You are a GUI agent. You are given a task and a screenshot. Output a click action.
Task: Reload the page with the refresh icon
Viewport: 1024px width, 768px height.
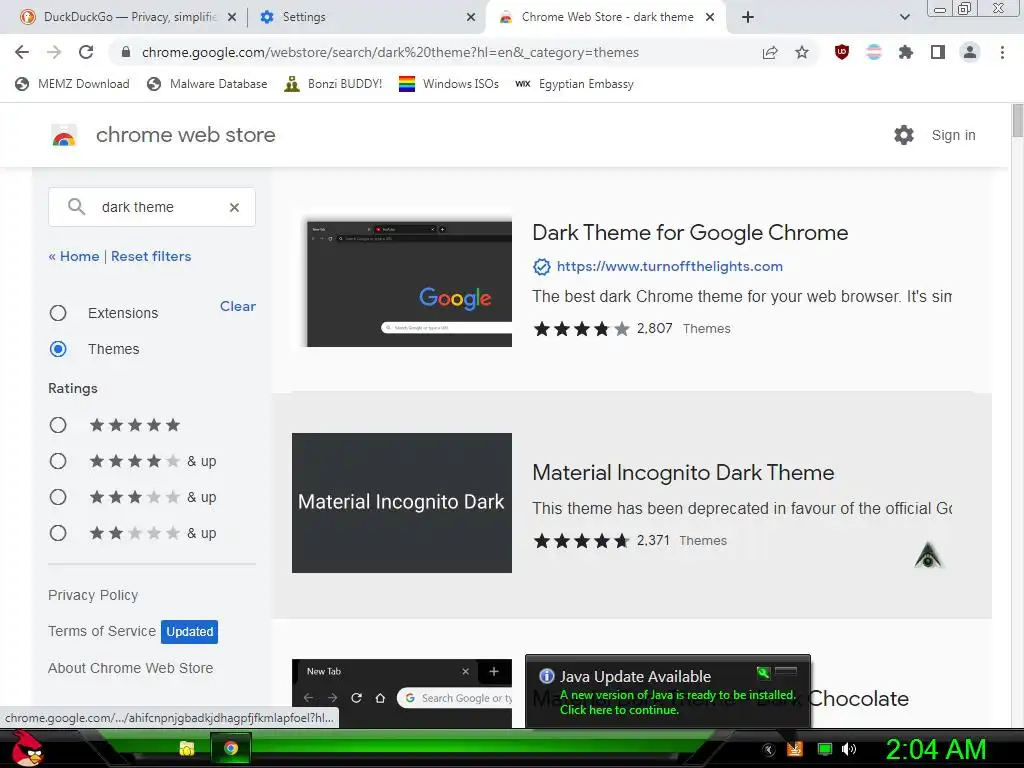point(86,52)
